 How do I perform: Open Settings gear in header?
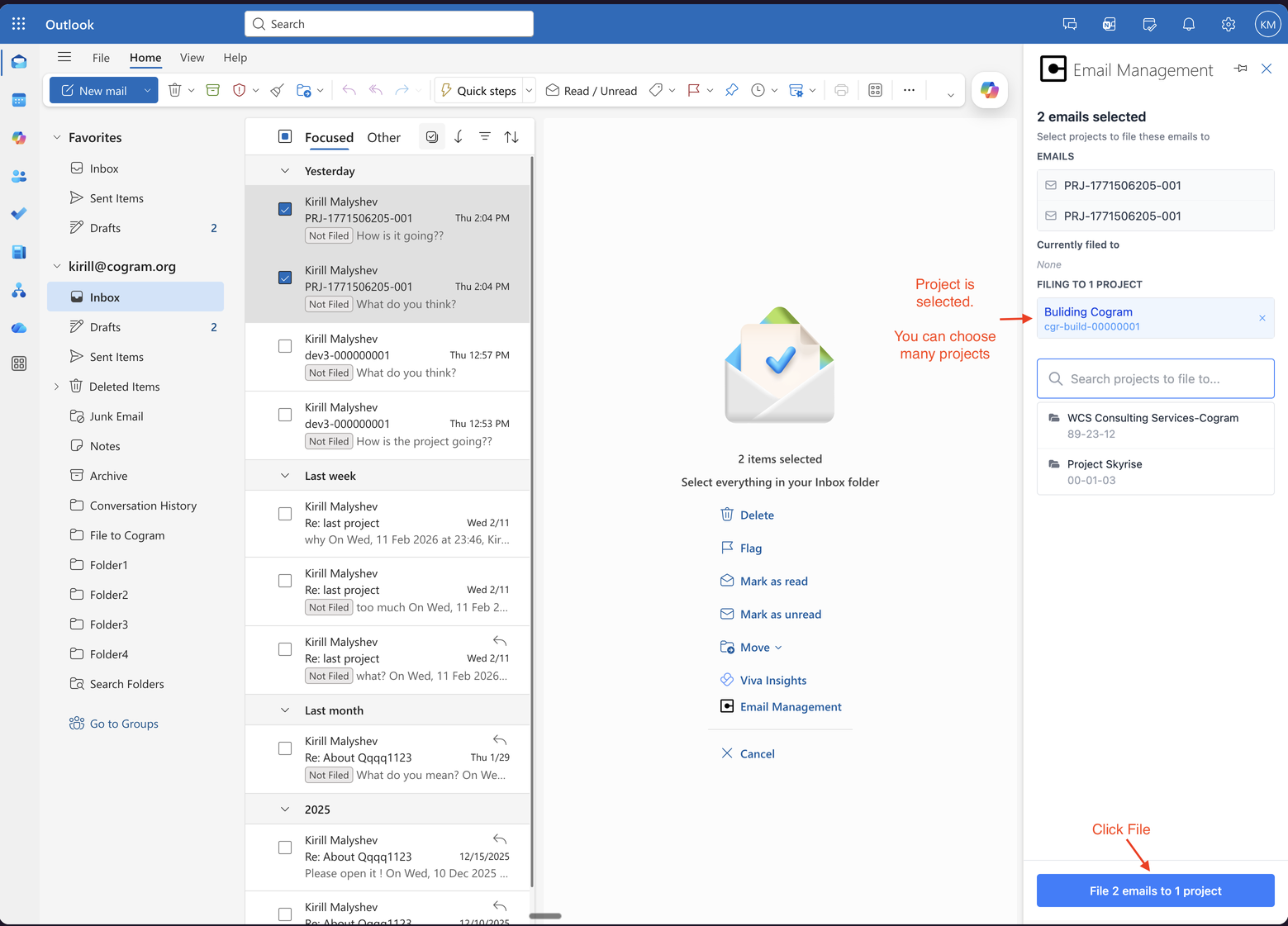point(1229,24)
